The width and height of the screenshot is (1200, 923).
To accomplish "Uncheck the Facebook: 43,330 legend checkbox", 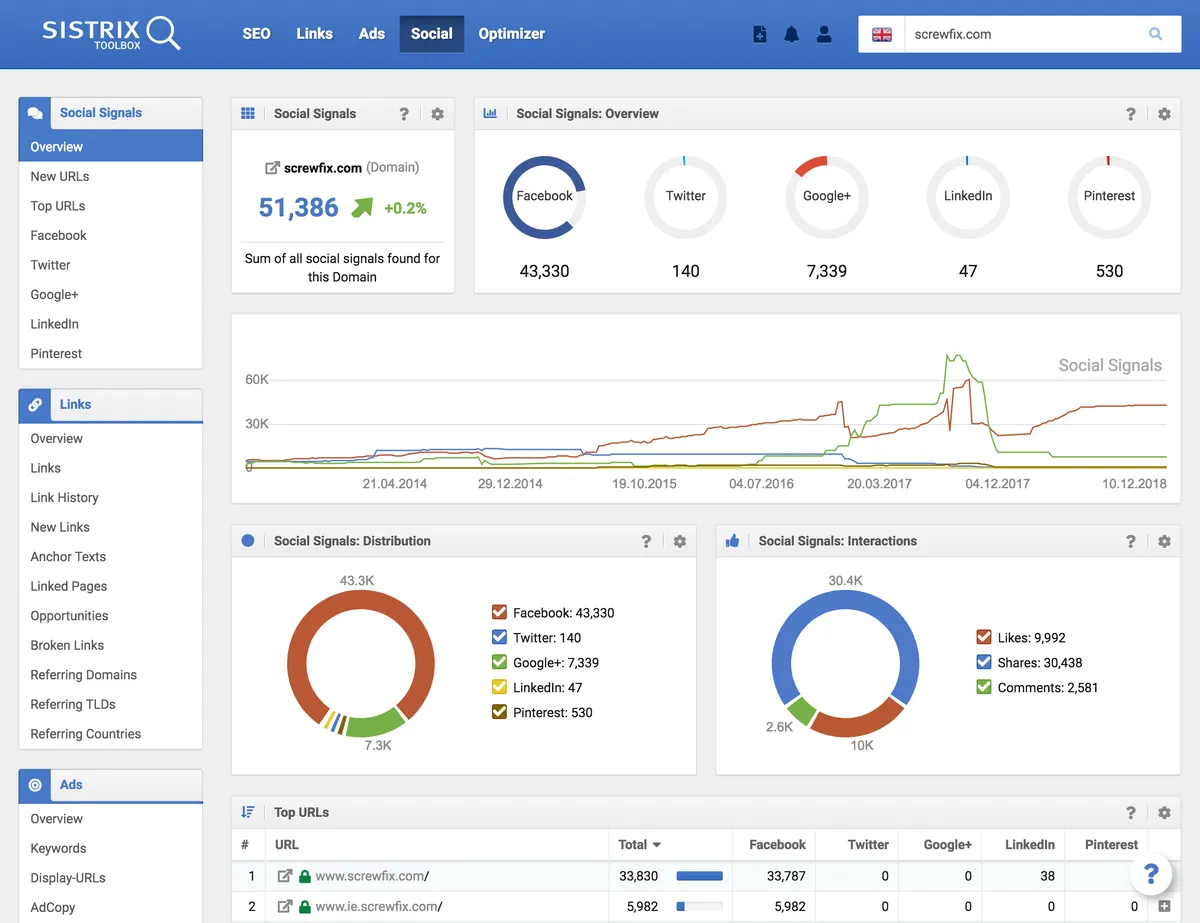I will pyautogui.click(x=500, y=612).
